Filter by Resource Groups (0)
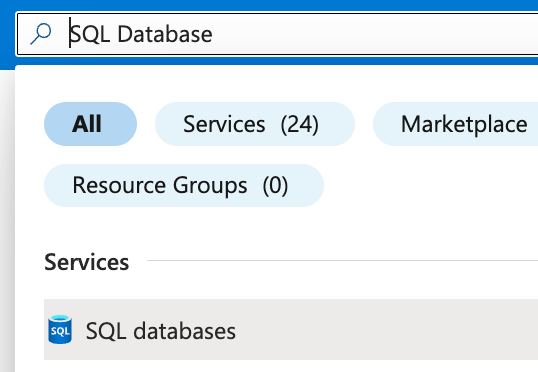The width and height of the screenshot is (538, 372). (x=184, y=185)
